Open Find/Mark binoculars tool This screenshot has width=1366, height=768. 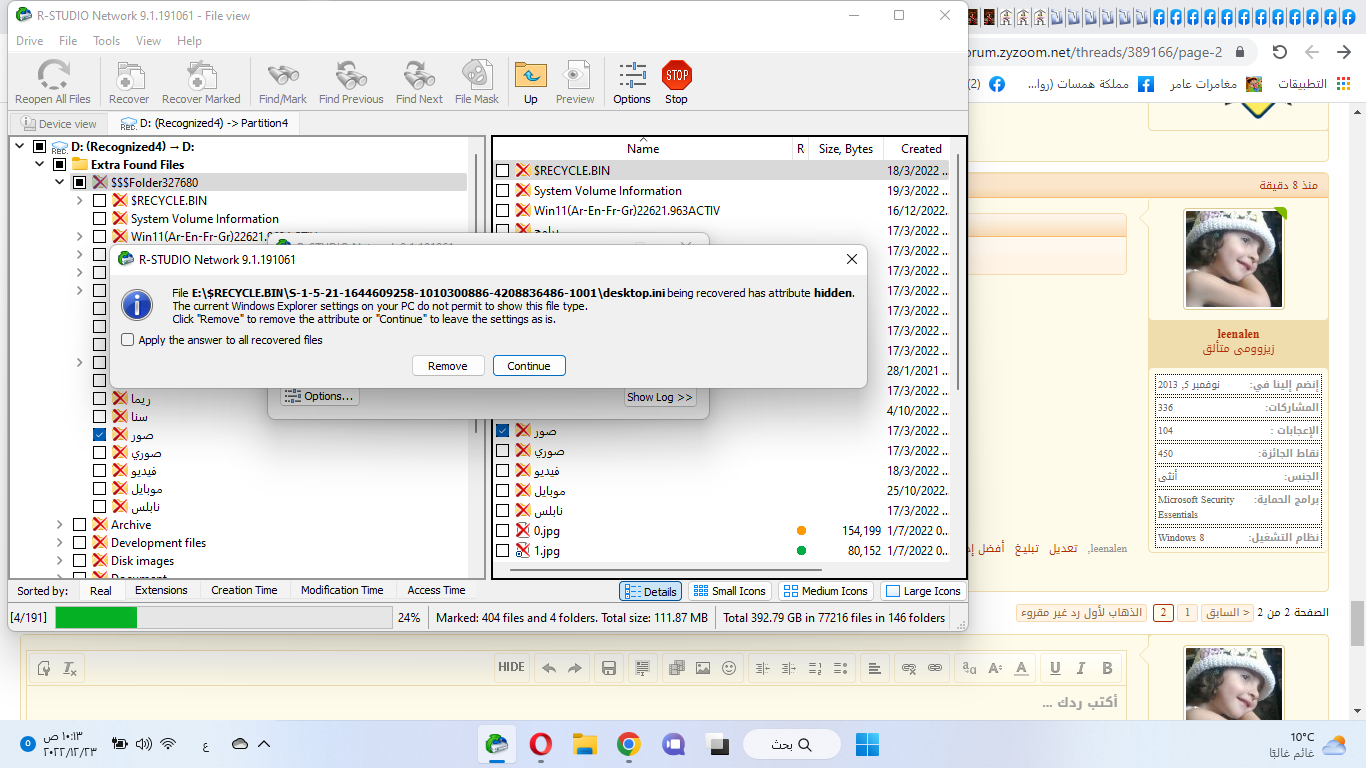coord(283,82)
